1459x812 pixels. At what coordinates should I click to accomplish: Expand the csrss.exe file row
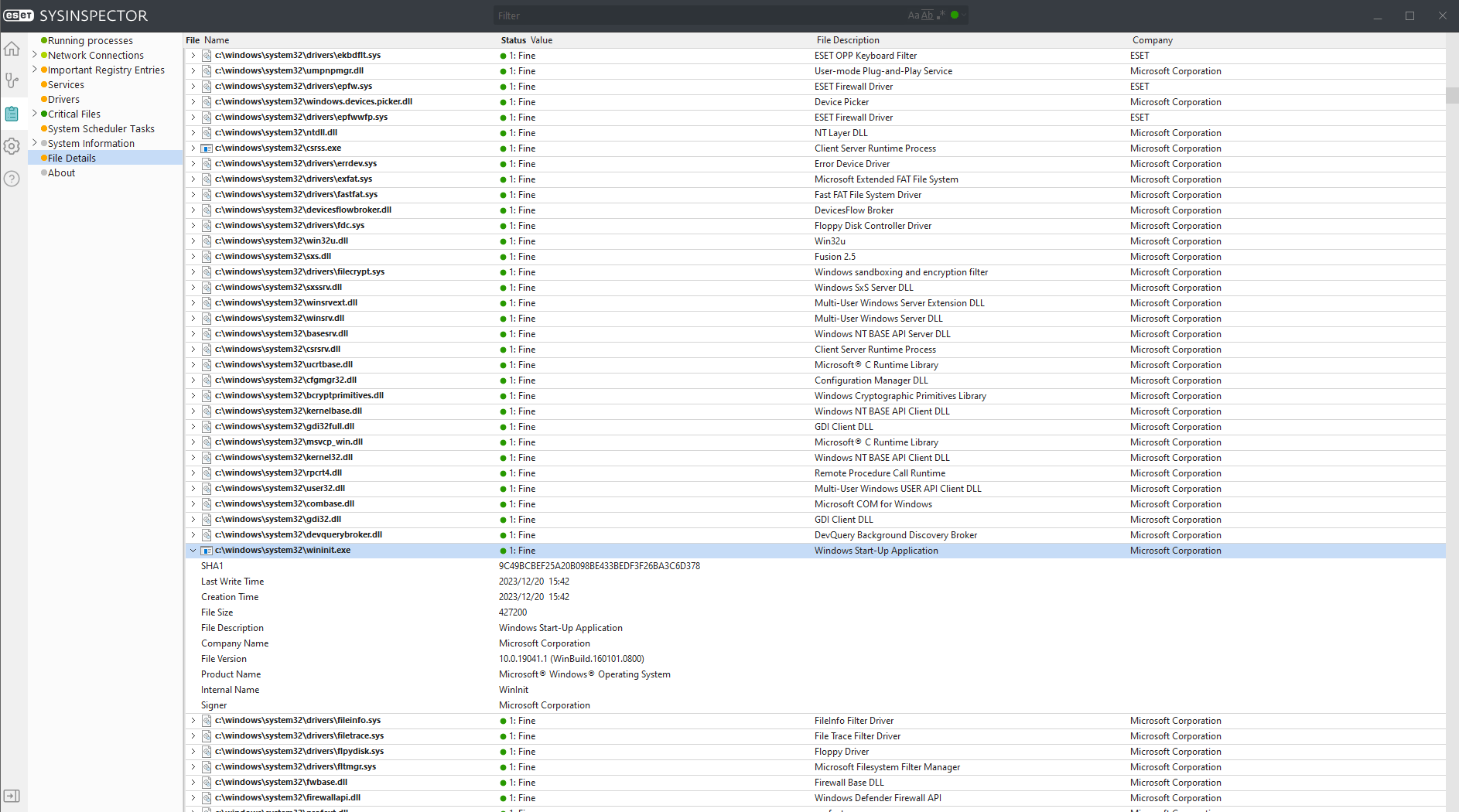pyautogui.click(x=193, y=148)
